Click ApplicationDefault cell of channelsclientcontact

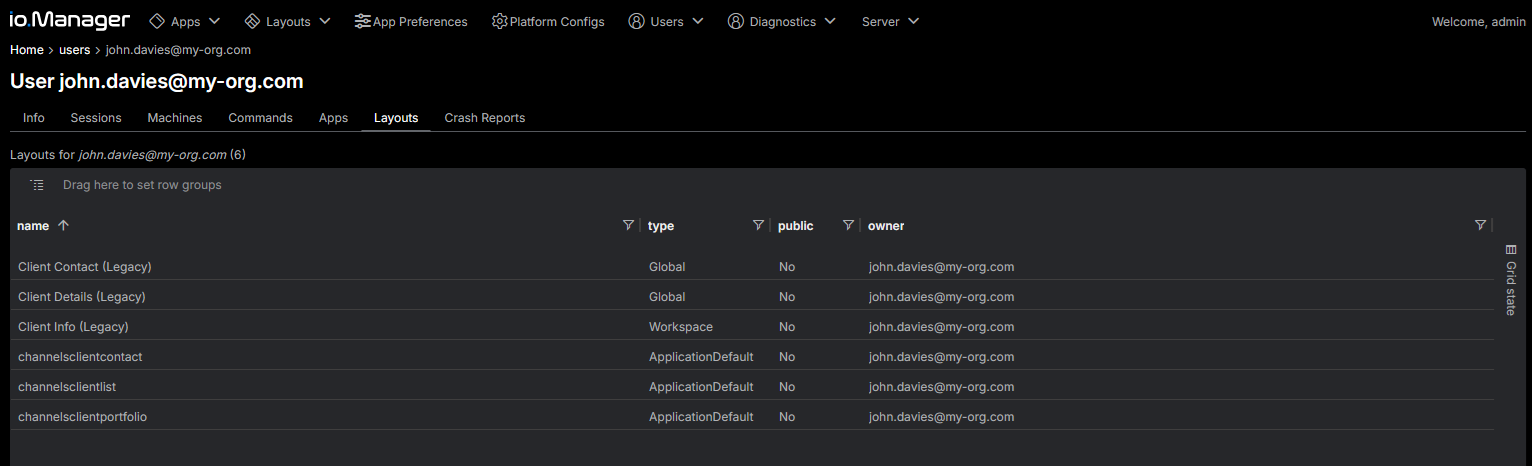[x=701, y=357]
